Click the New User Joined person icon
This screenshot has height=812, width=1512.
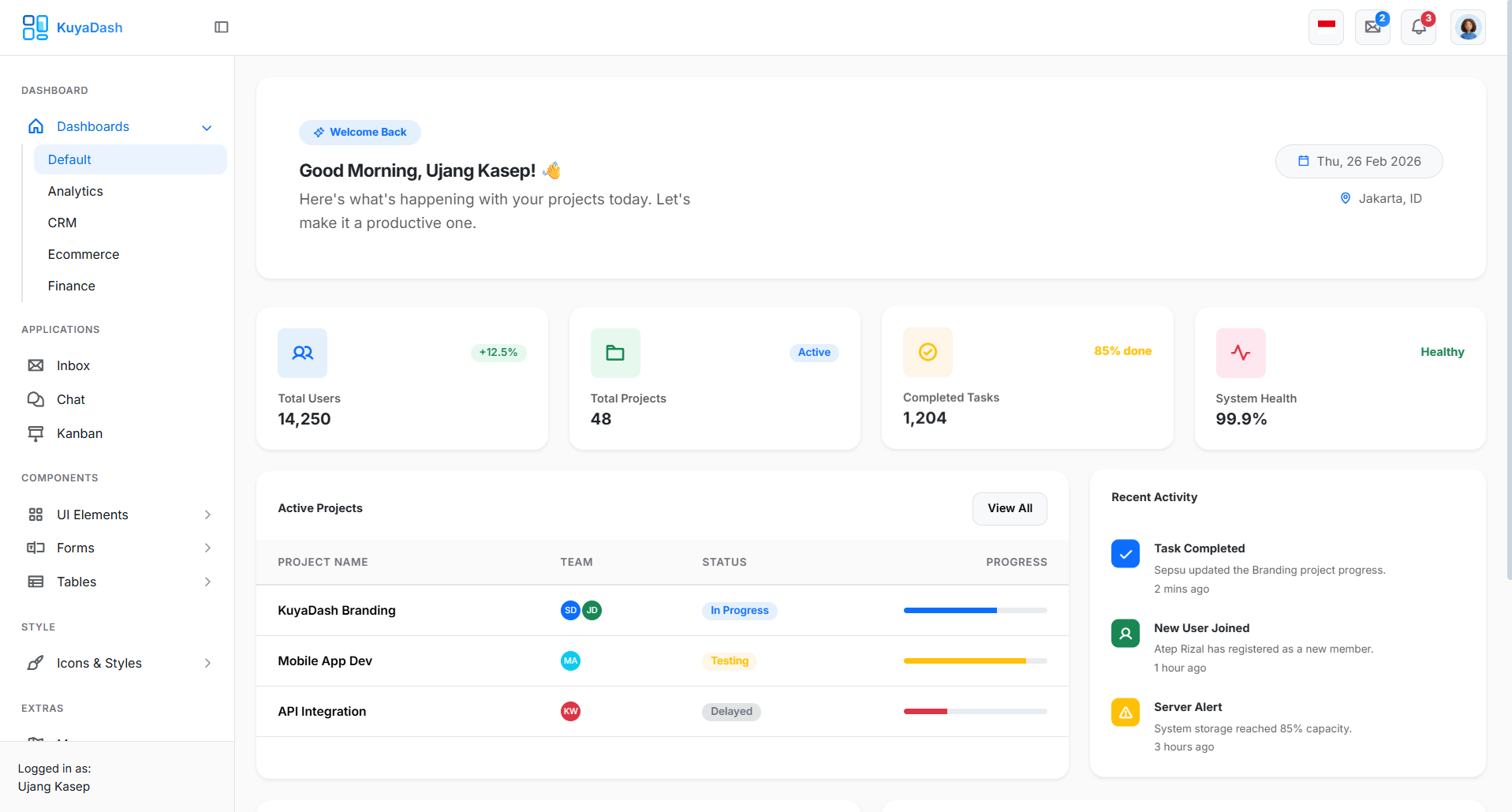click(1126, 633)
